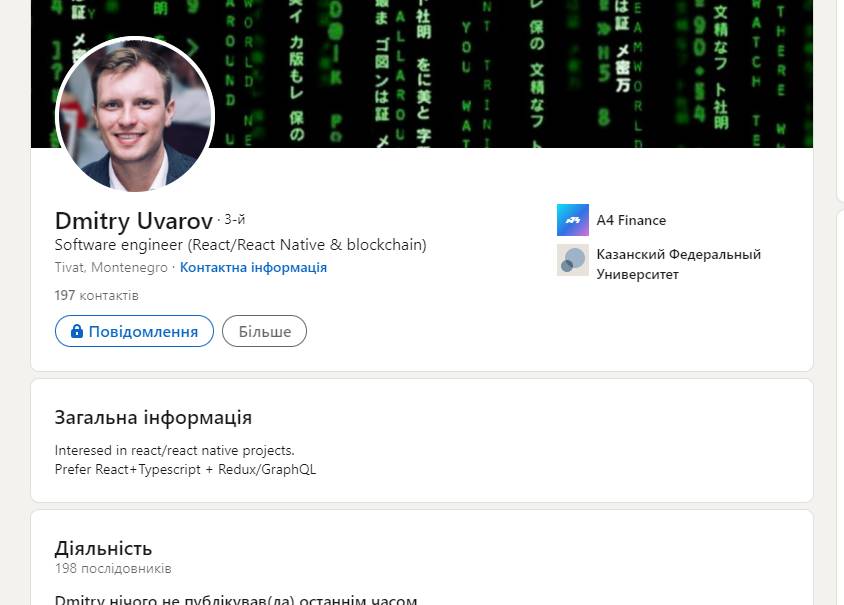
Task: Click the Повідомлення message button
Action: [x=134, y=331]
